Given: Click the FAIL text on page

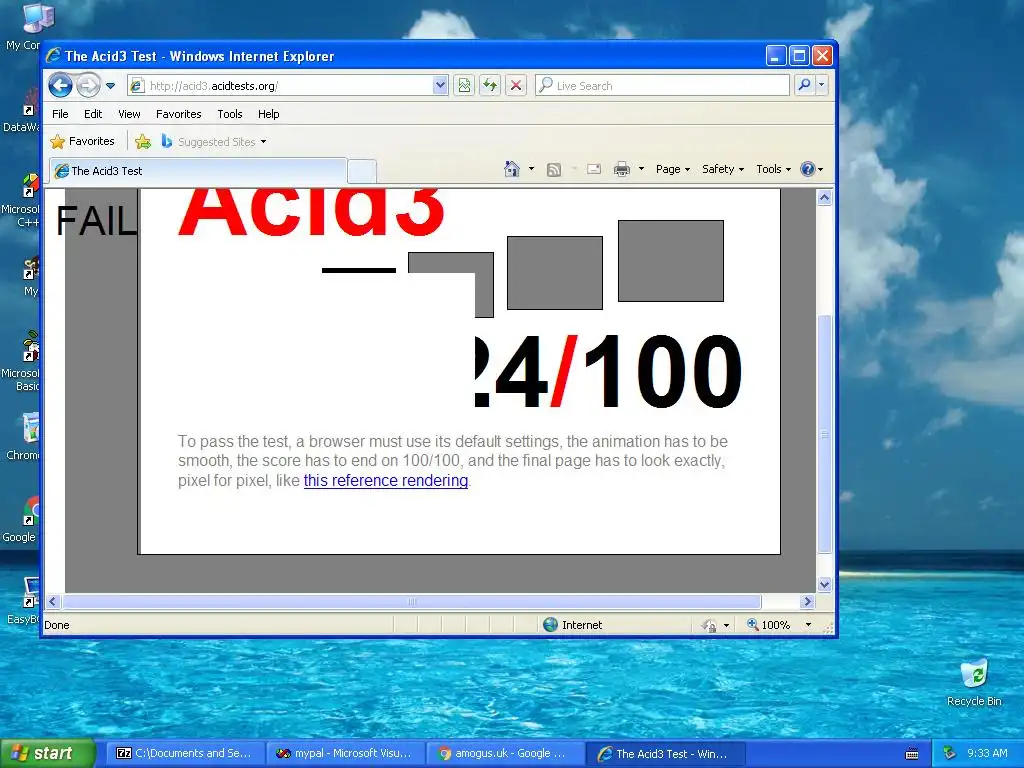Looking at the screenshot, I should pos(97,221).
